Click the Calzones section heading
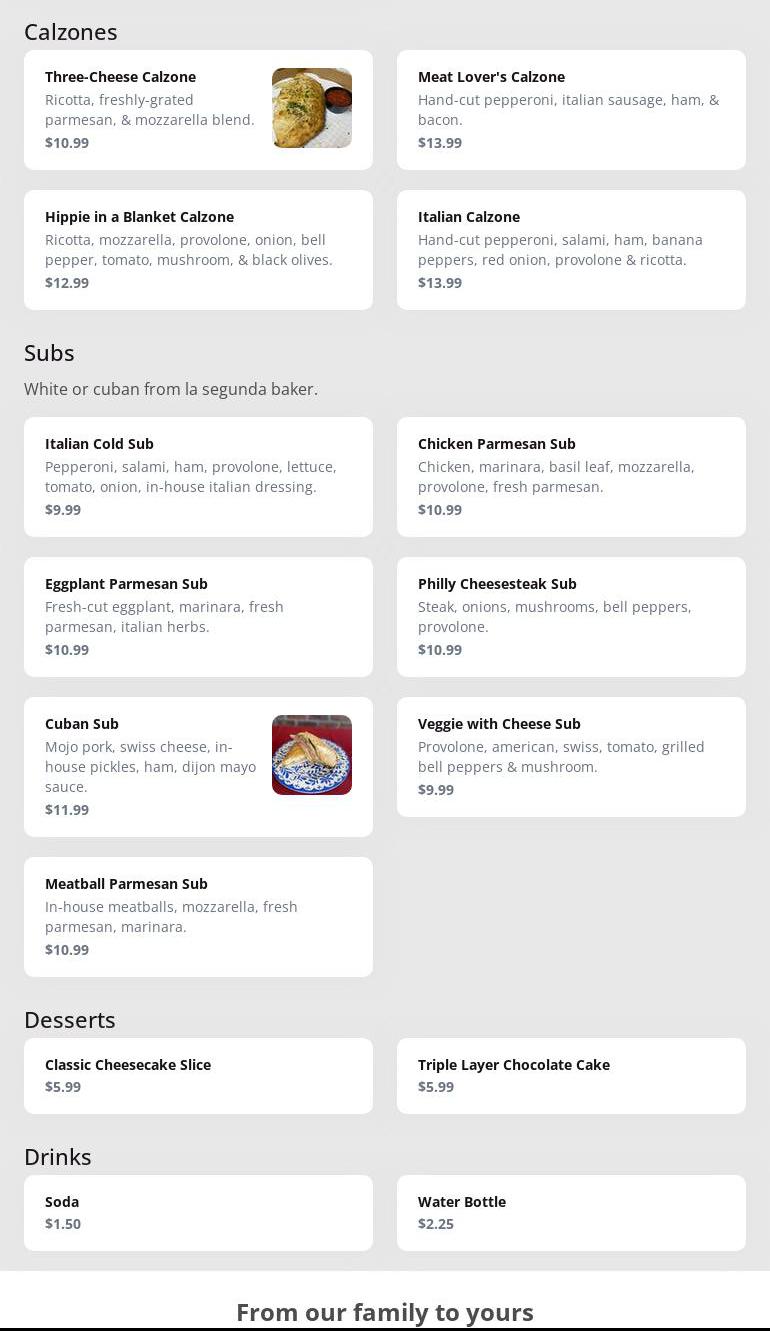Screen dimensions: 770x1331 [x=71, y=32]
